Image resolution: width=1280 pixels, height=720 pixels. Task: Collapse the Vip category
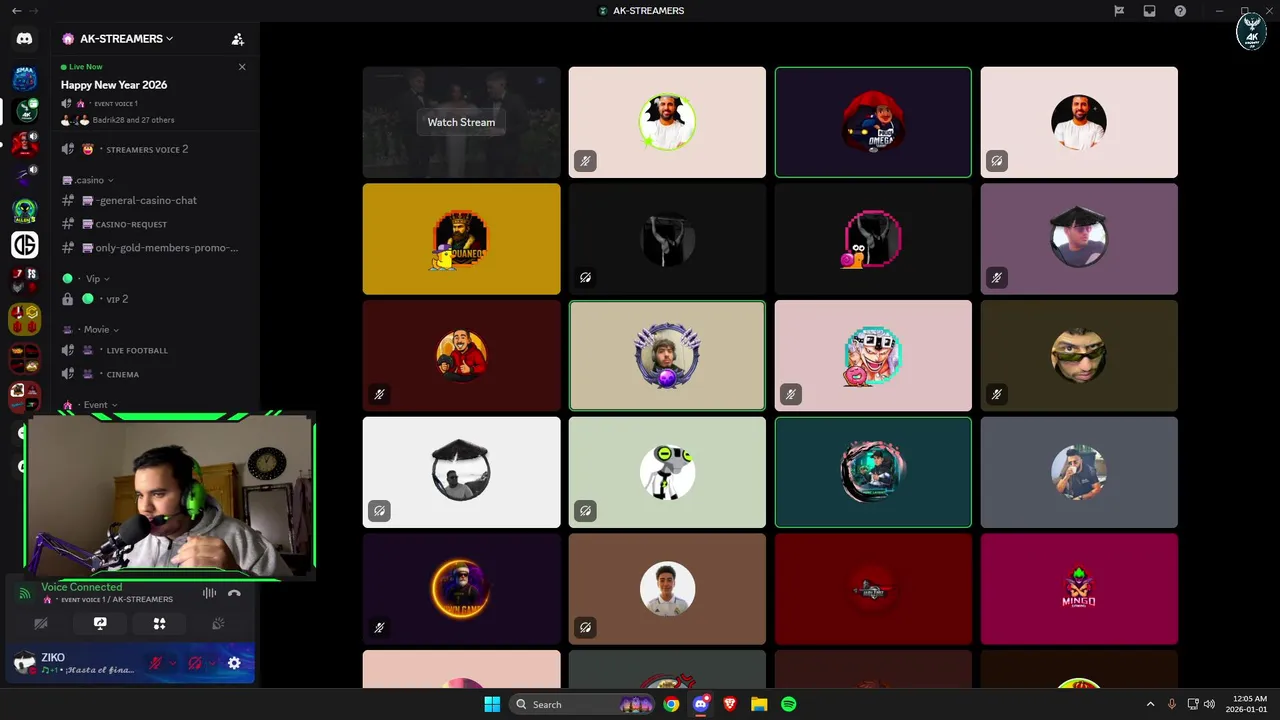[86, 279]
